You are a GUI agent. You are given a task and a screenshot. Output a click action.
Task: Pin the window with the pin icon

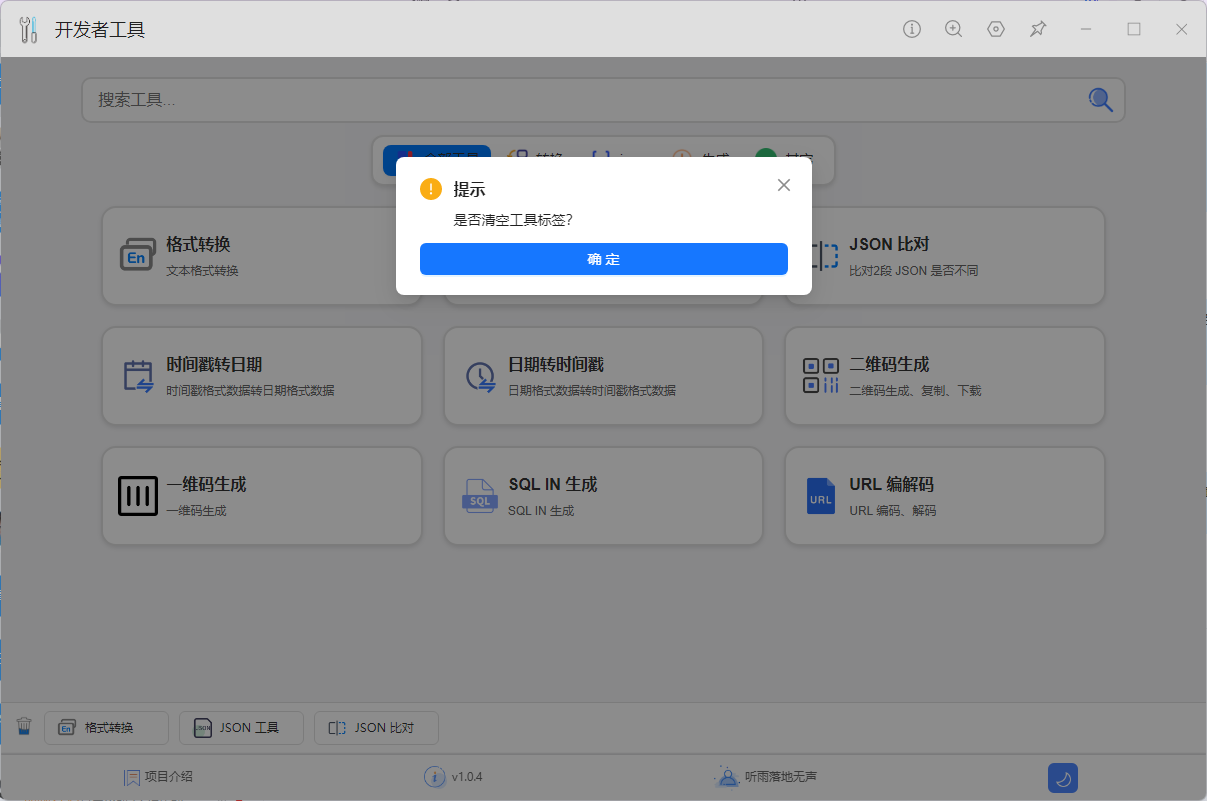[x=1038, y=29]
